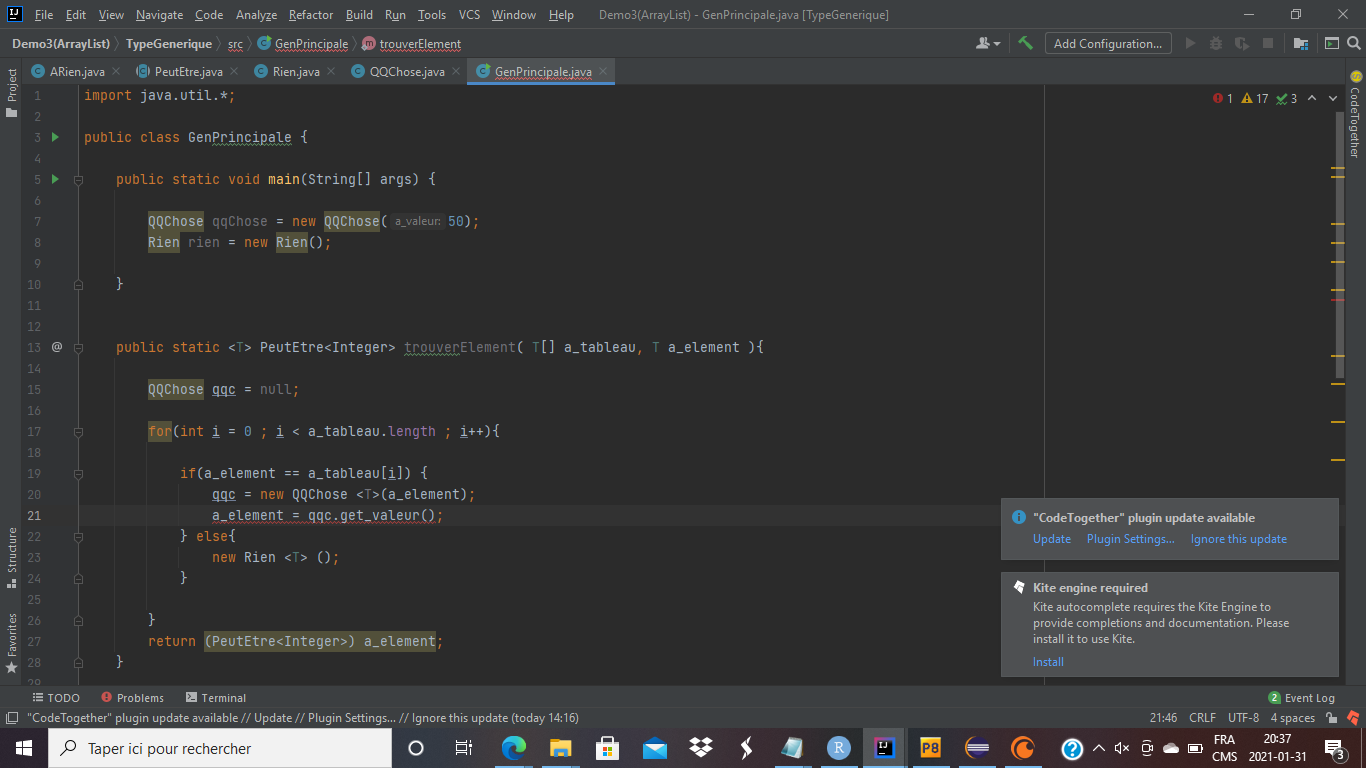
Task: Open the Build Project hammer icon
Action: click(x=1024, y=44)
